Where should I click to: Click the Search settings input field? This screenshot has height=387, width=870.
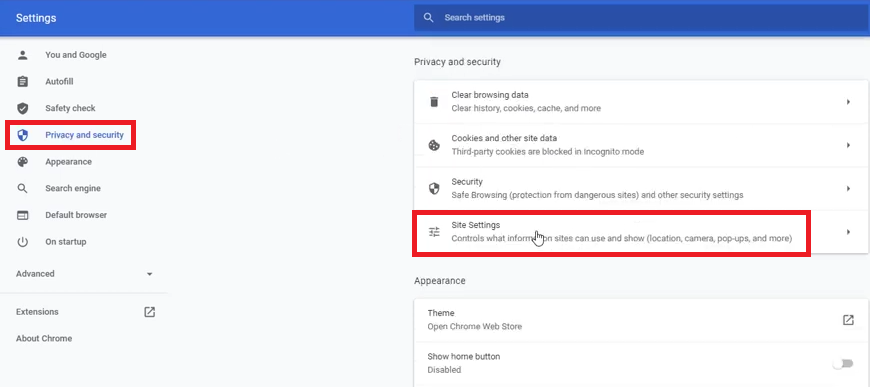(x=641, y=18)
